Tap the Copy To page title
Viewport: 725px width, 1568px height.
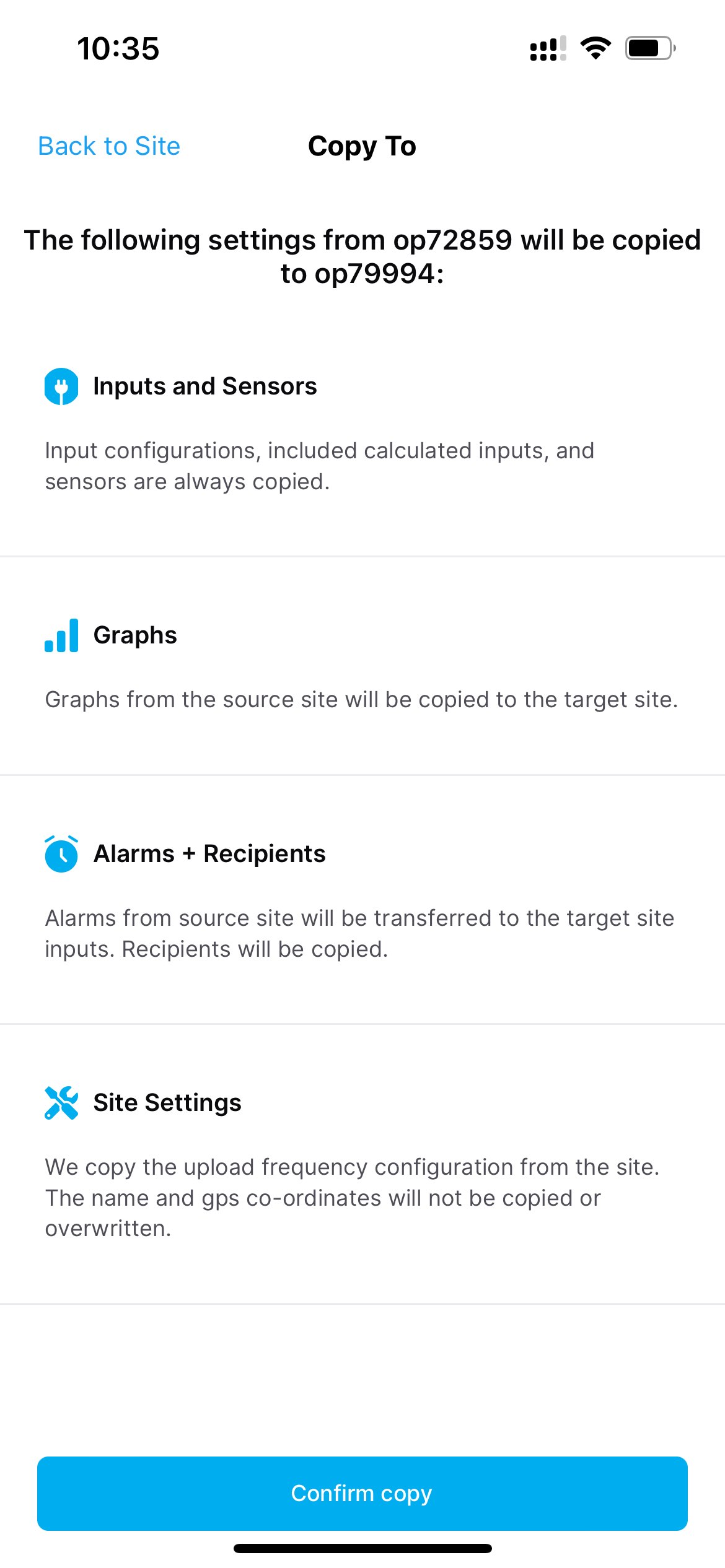362,146
